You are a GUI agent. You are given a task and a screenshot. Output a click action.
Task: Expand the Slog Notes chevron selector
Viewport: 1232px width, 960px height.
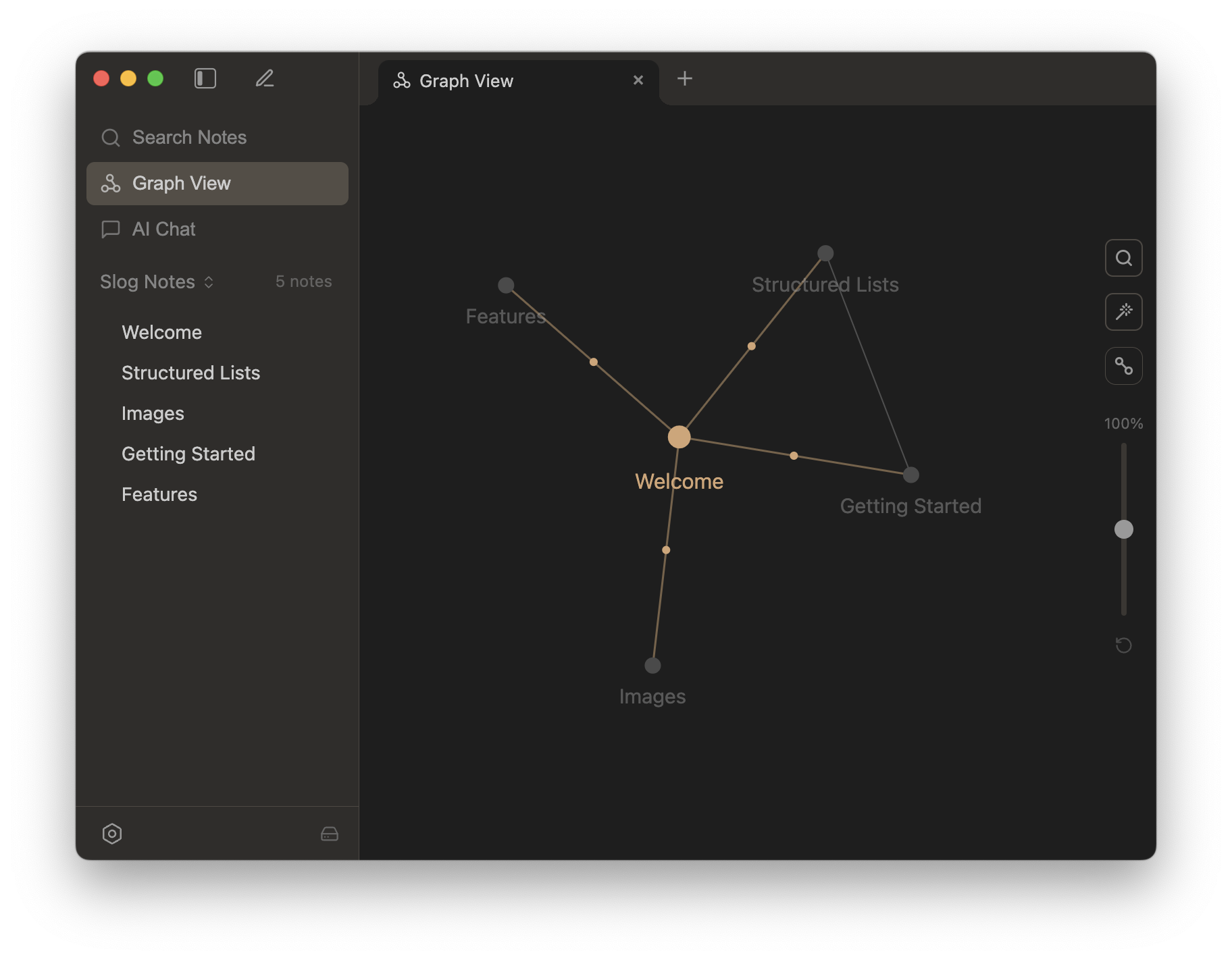click(x=209, y=282)
